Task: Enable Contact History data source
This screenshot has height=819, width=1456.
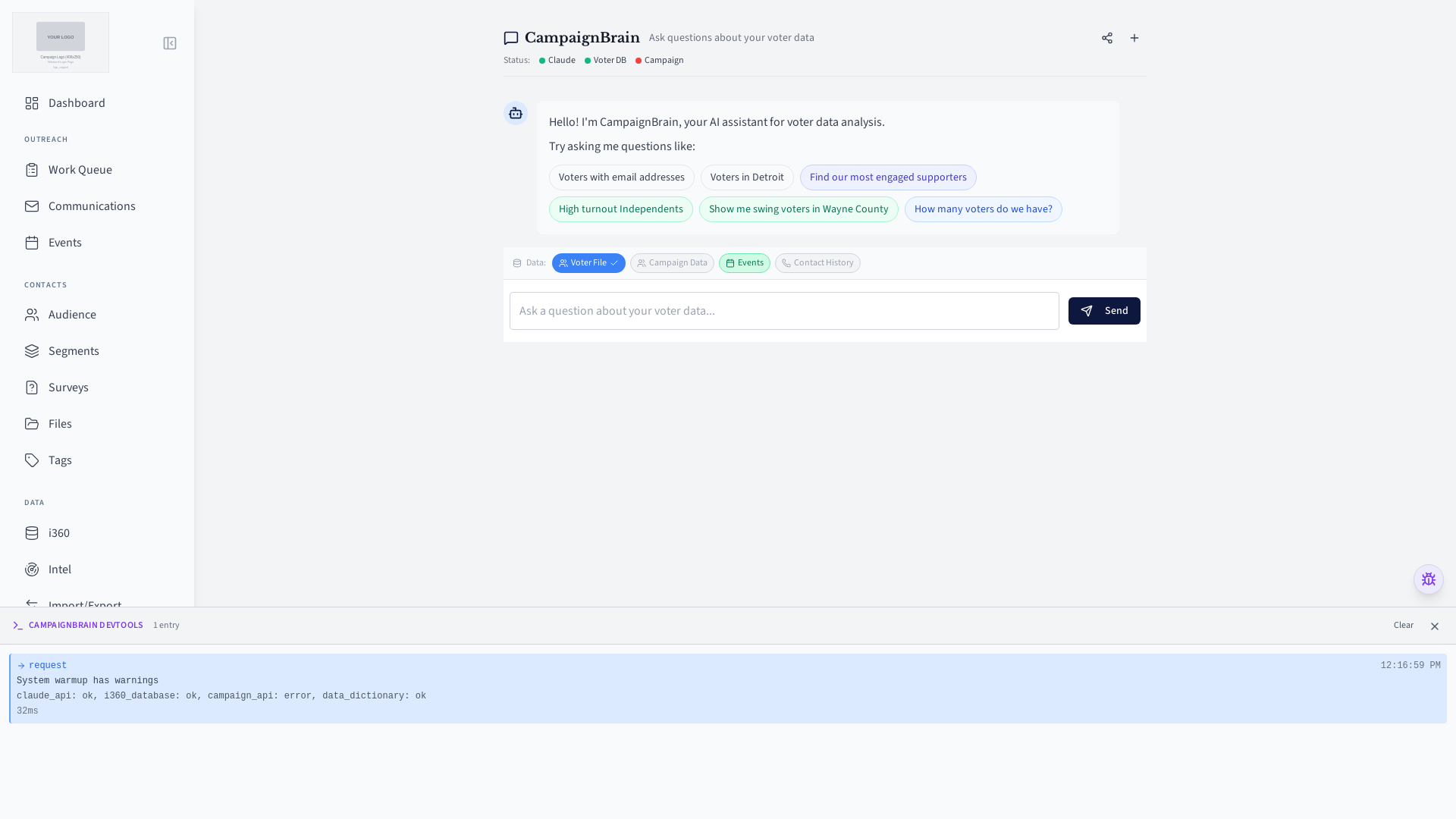Action: tap(817, 263)
